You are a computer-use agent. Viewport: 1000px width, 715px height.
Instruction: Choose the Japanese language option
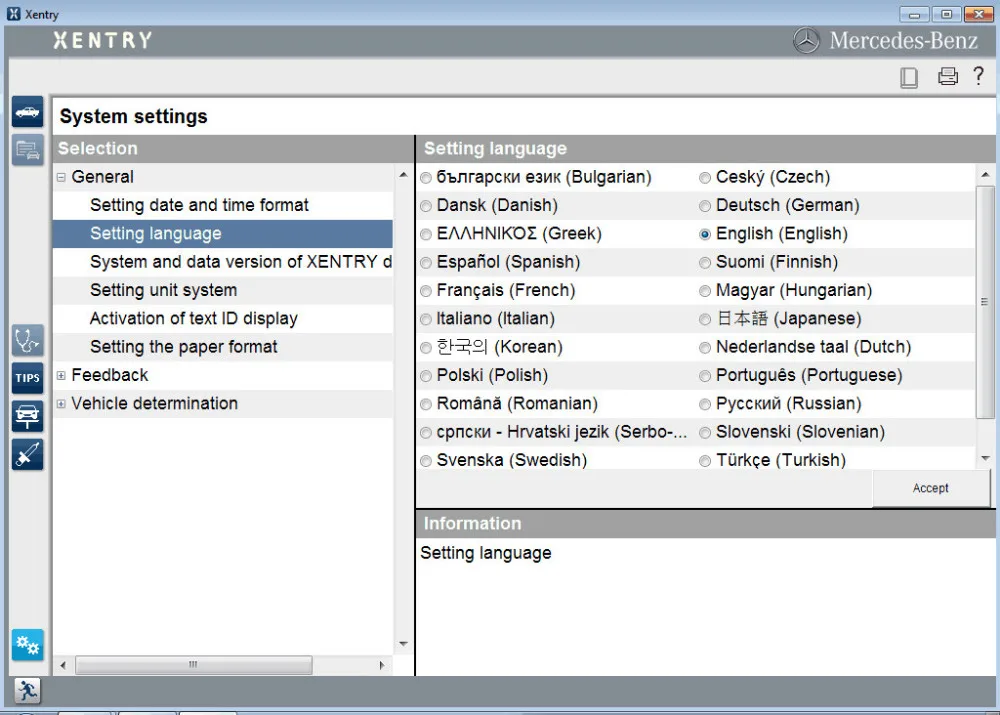705,319
